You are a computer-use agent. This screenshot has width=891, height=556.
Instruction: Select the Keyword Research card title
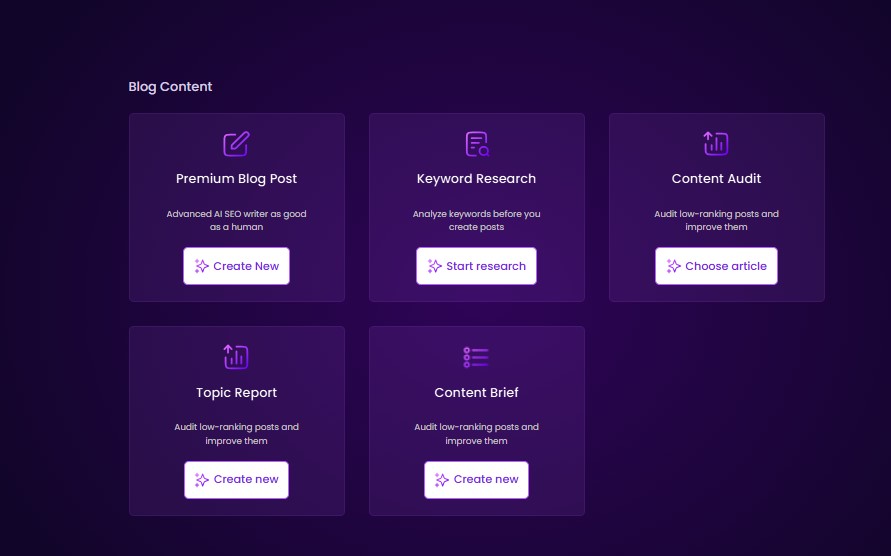(x=476, y=179)
